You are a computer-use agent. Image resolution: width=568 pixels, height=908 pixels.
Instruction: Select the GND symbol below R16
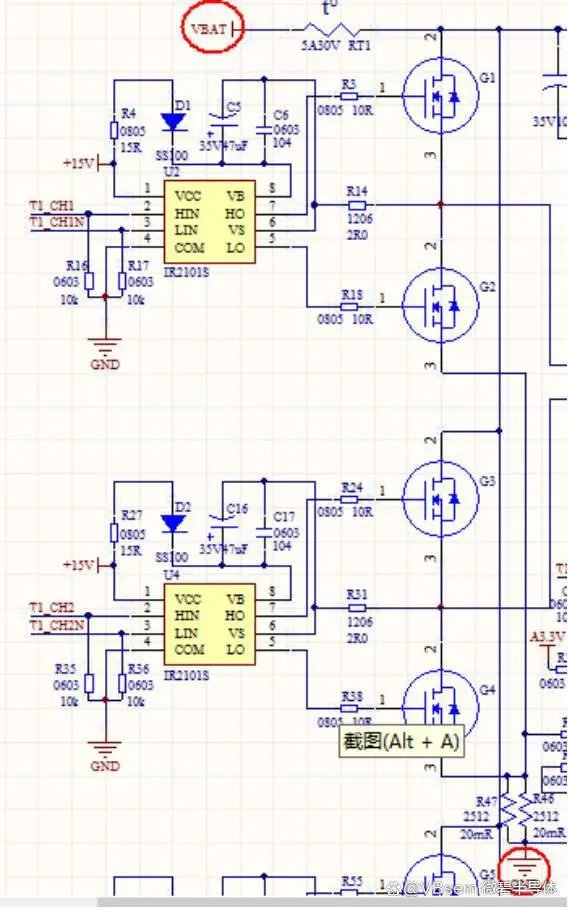[x=105, y=347]
